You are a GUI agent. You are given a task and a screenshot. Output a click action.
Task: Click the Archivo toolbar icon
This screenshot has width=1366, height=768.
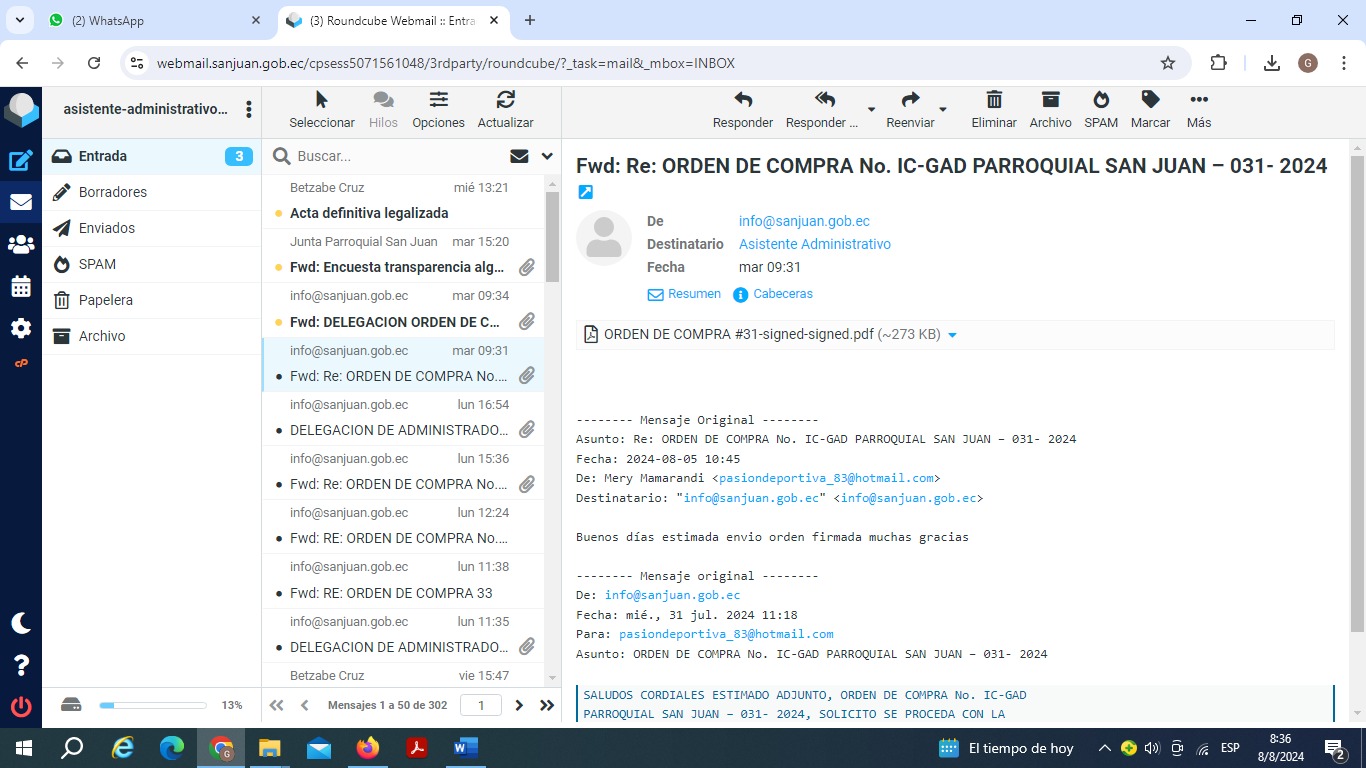pos(1050,110)
